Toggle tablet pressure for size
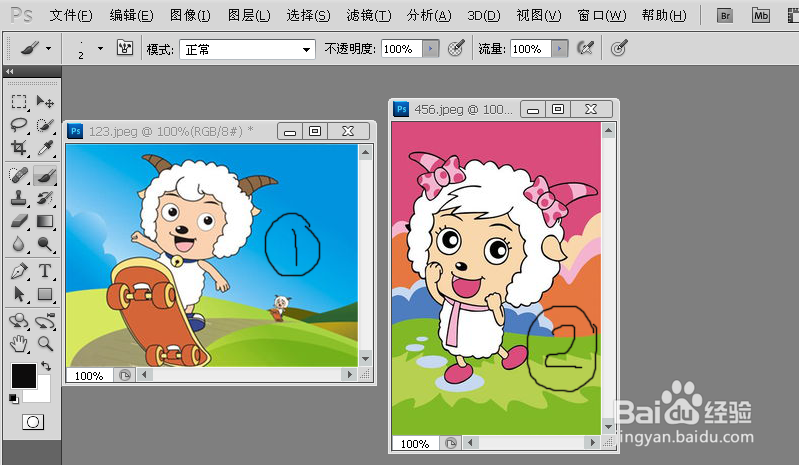This screenshot has height=465, width=799. pyautogui.click(x=618, y=49)
